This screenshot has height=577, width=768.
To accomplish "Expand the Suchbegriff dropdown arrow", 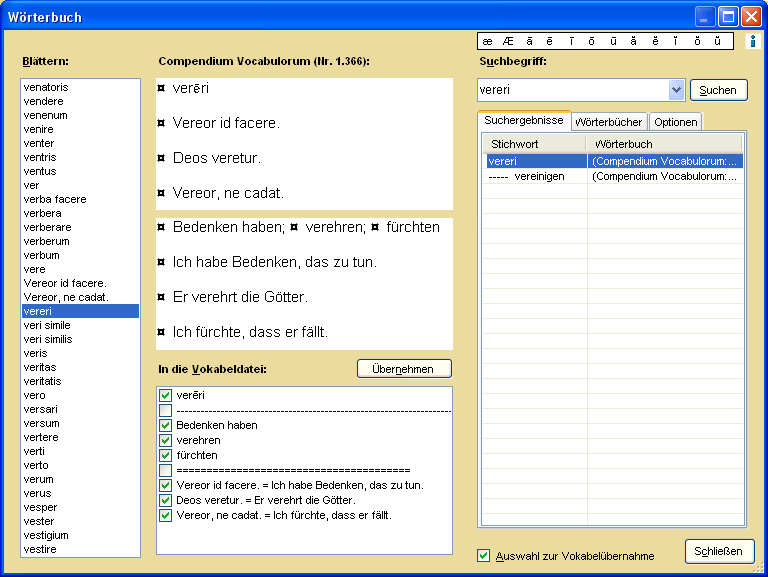I will 676,90.
